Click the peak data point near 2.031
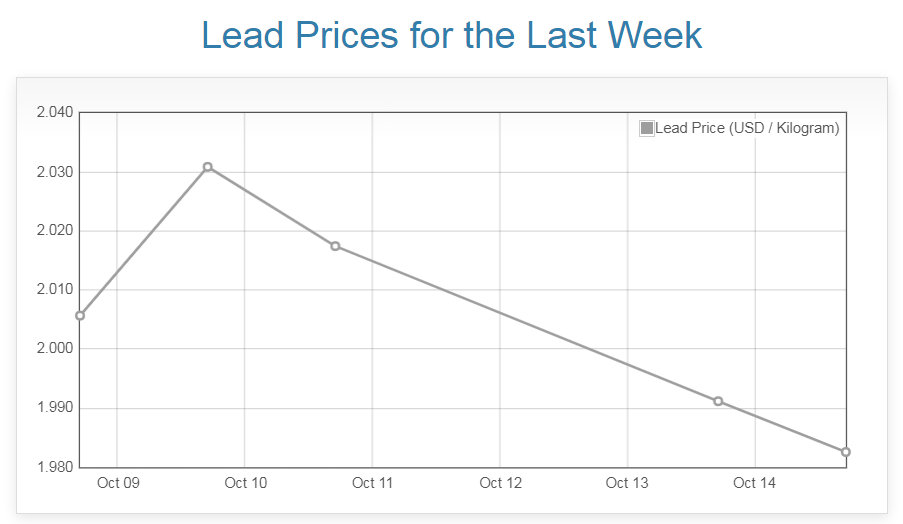 click(208, 167)
